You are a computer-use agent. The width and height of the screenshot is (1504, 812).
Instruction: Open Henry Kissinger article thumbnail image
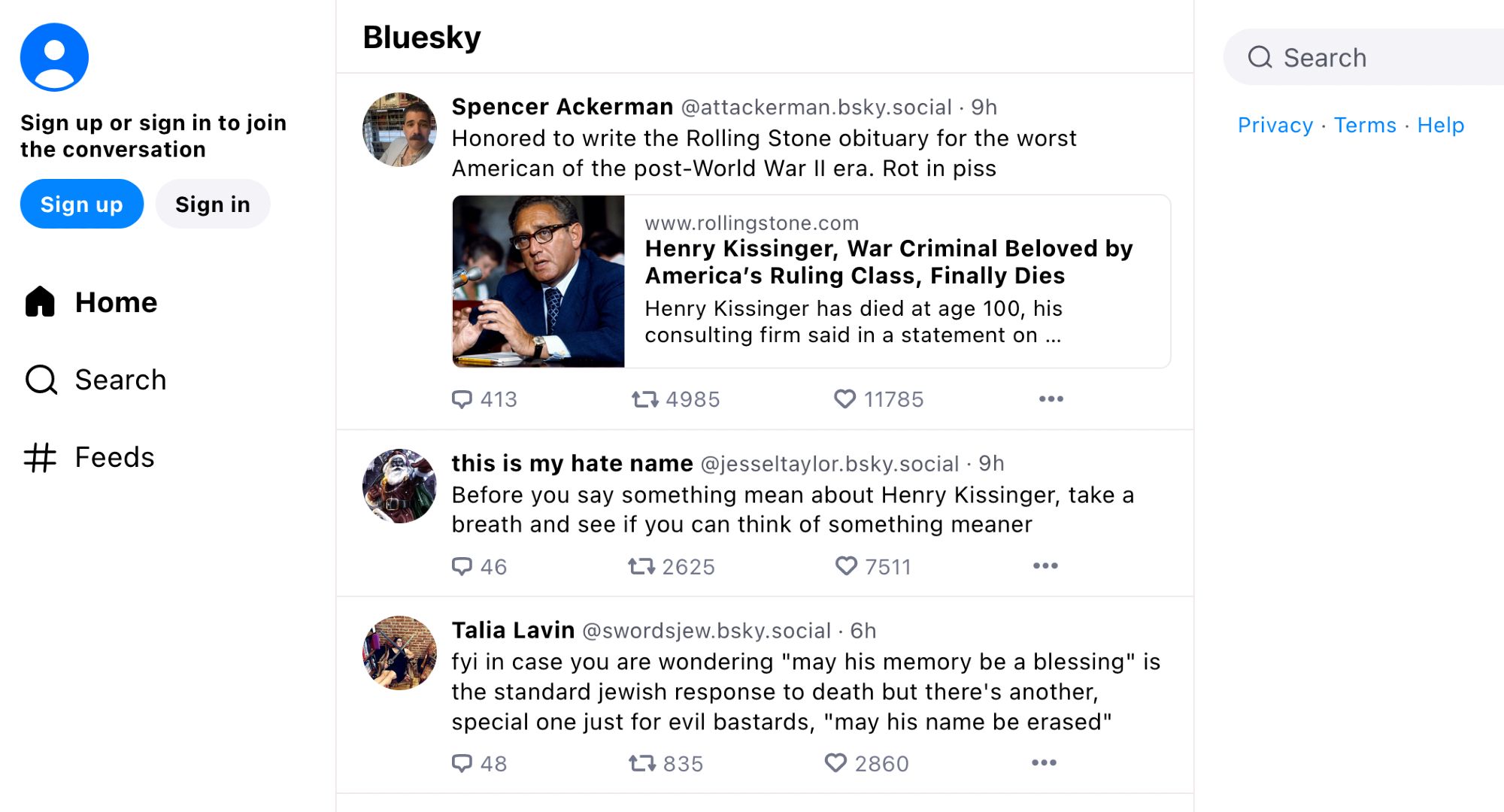pyautogui.click(x=538, y=281)
